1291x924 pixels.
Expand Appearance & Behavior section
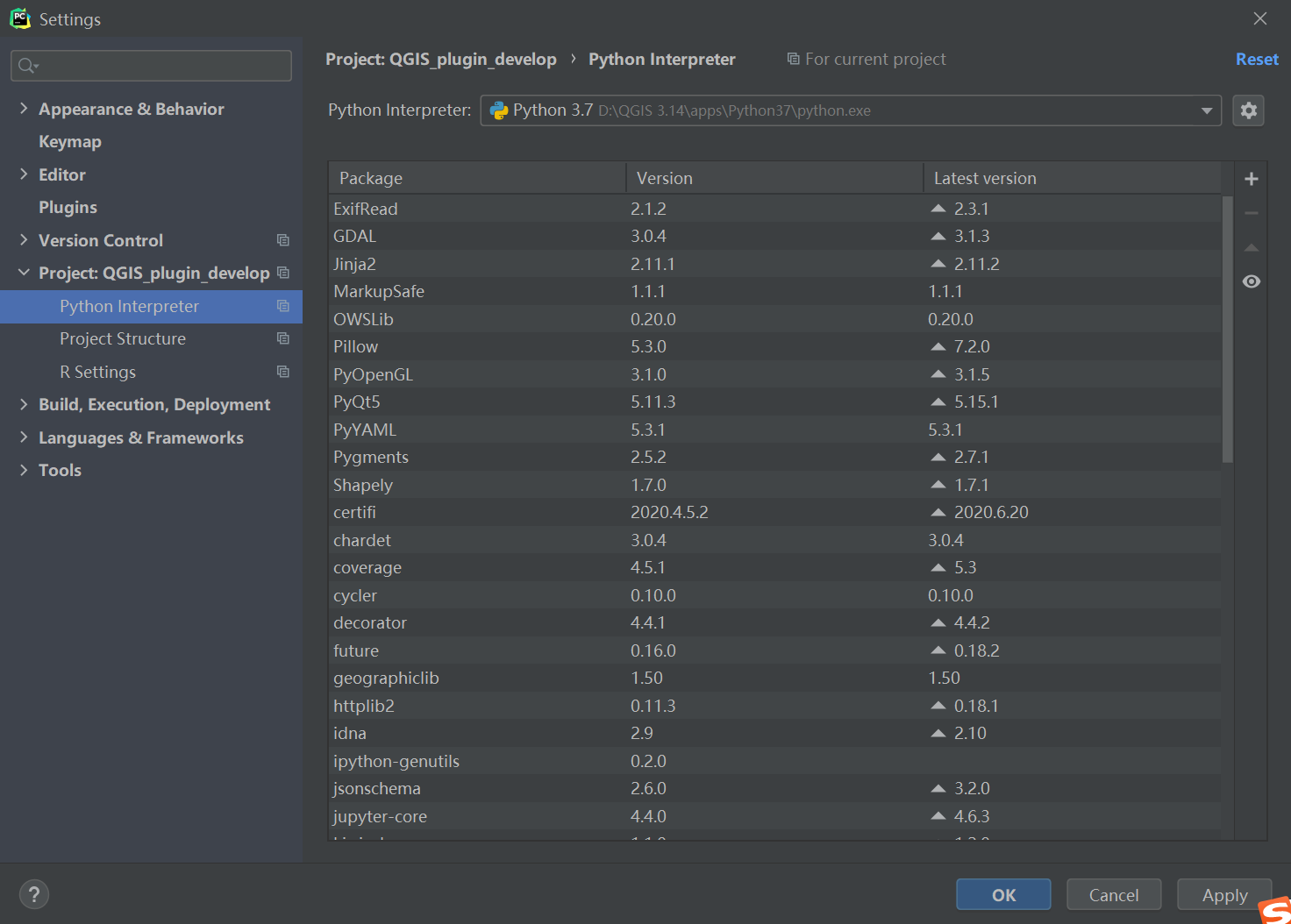[x=24, y=108]
